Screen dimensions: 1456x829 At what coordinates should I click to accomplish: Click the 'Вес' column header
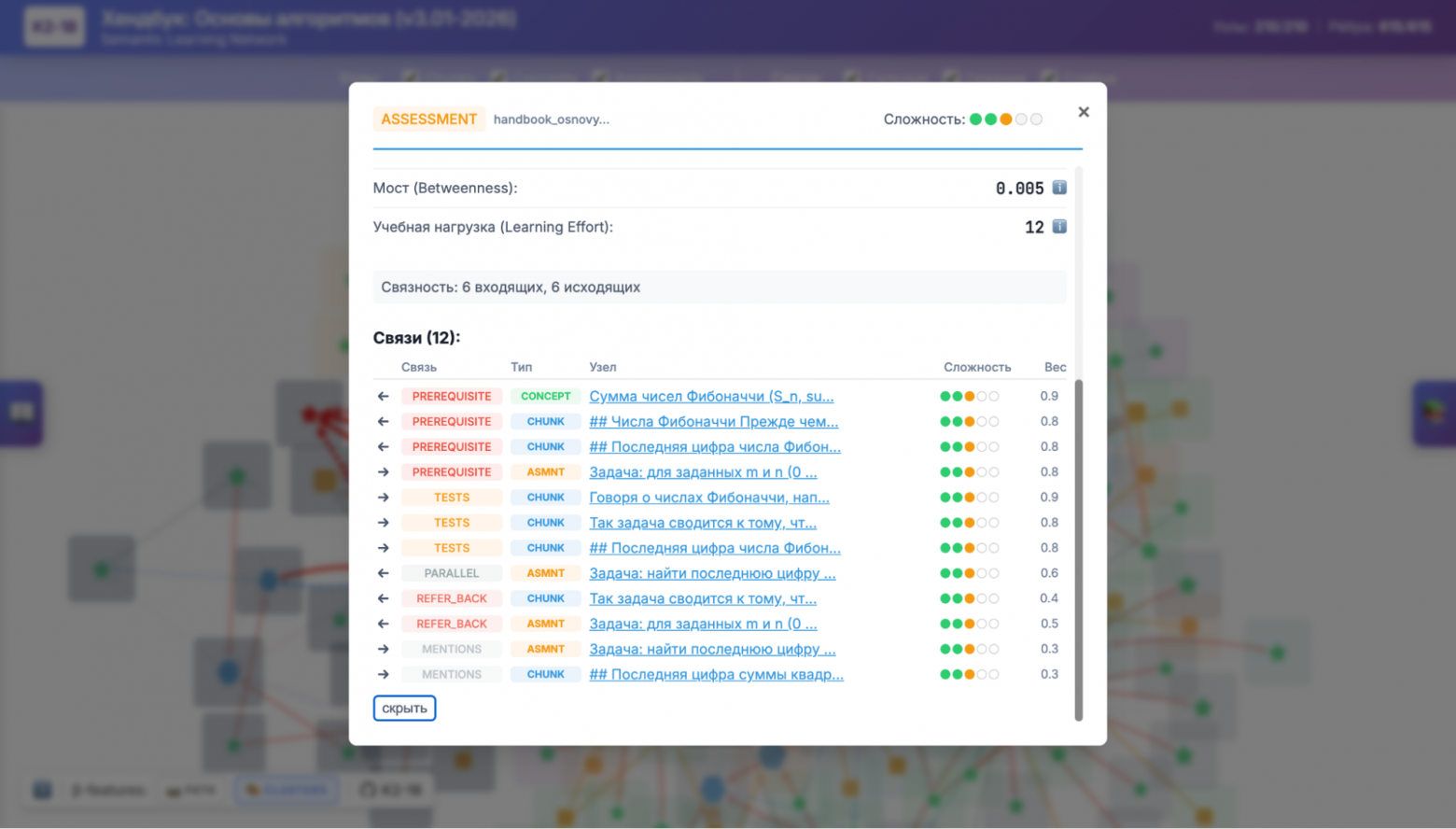click(x=1054, y=367)
